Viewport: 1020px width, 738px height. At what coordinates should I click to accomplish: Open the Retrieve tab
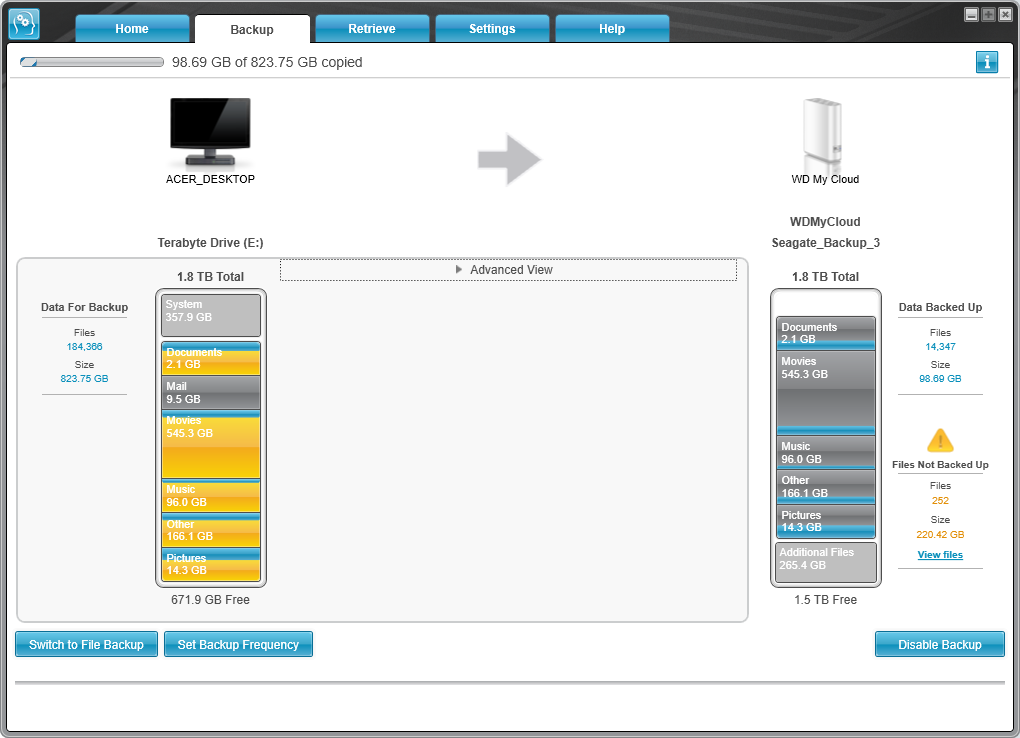click(x=371, y=29)
